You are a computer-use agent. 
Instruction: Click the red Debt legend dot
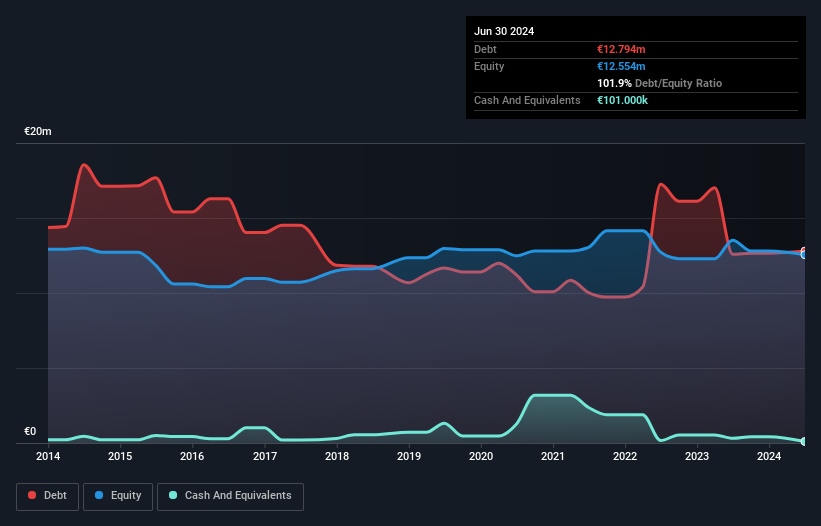(x=32, y=495)
